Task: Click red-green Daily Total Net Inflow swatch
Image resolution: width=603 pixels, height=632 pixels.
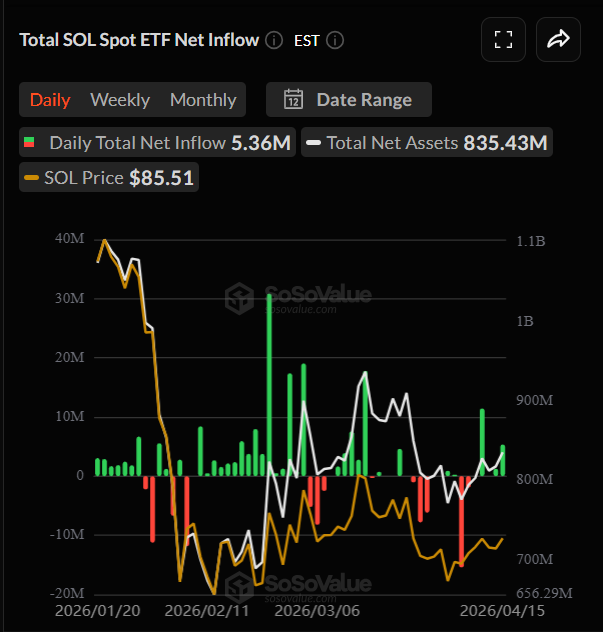Action: [32, 143]
